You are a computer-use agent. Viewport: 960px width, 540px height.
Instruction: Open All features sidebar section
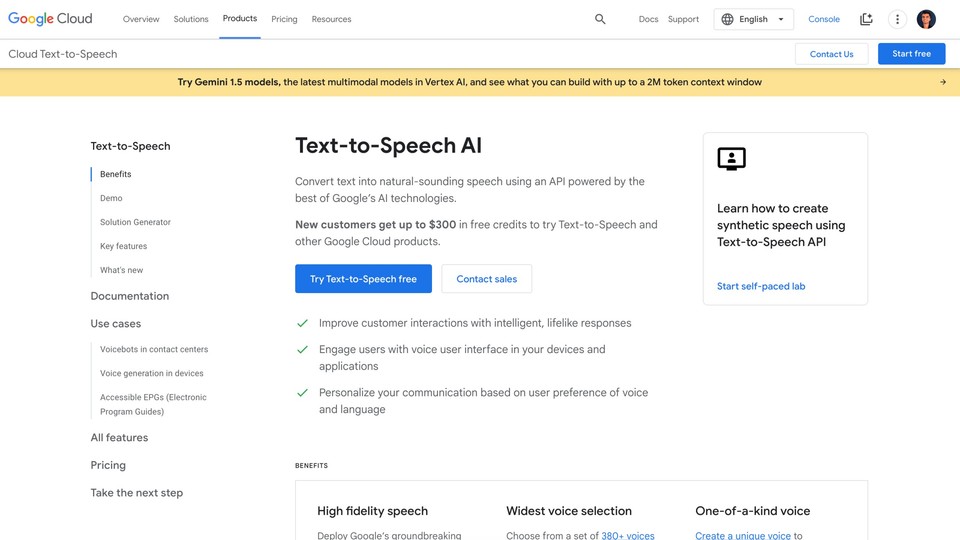119,437
